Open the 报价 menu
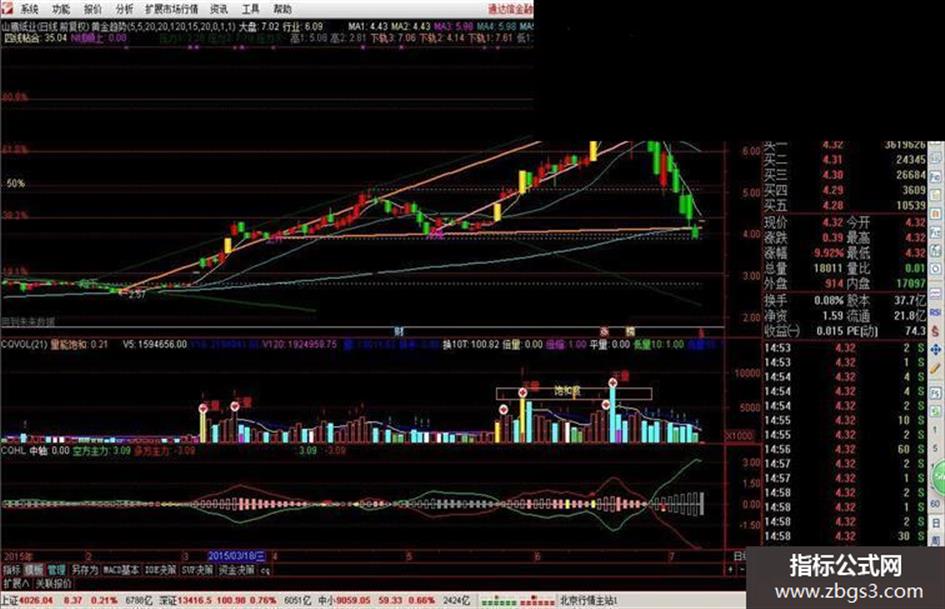The image size is (945, 609). pyautogui.click(x=93, y=9)
